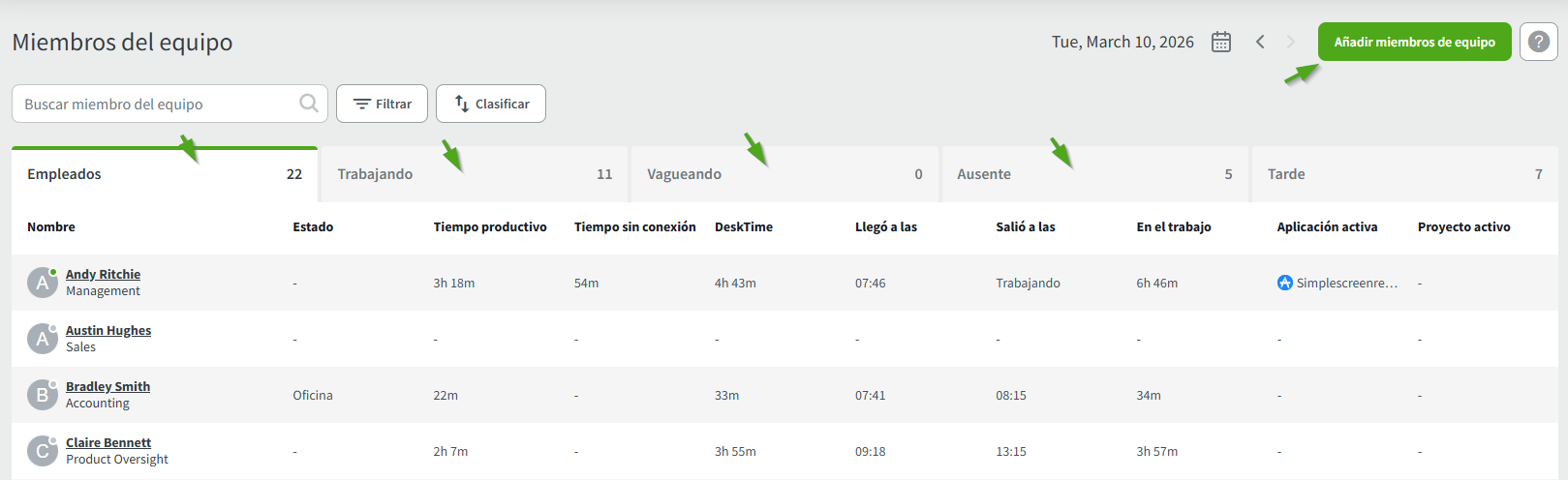Click the search magnifier icon
Screen dimensions: 1568x480
309,104
